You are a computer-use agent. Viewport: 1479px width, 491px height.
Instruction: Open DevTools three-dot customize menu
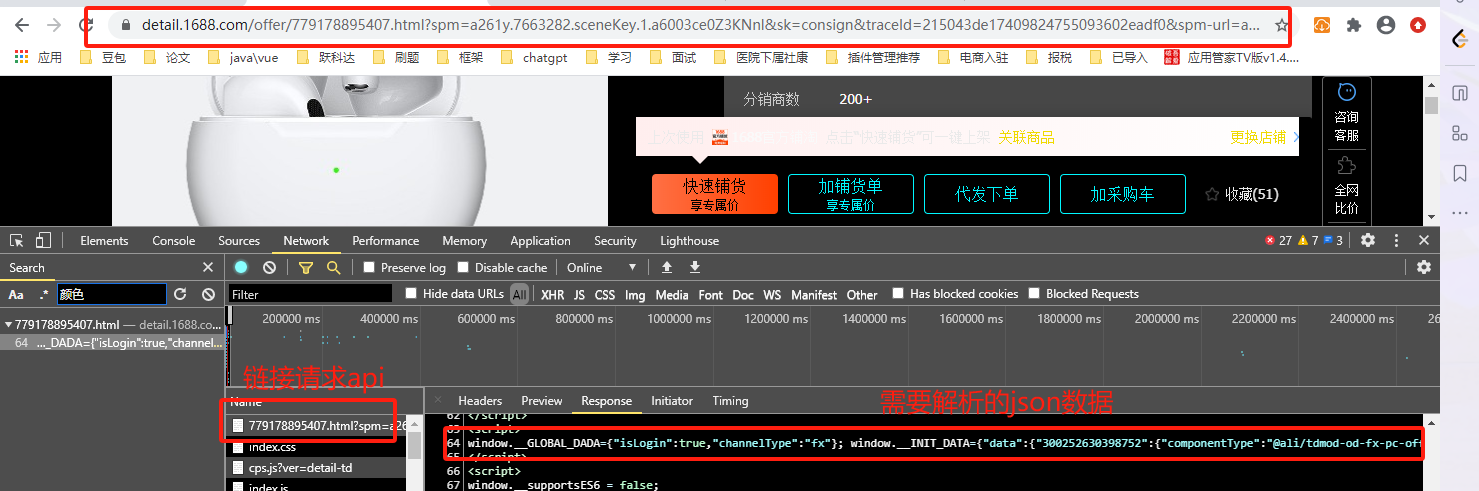[x=1397, y=240]
